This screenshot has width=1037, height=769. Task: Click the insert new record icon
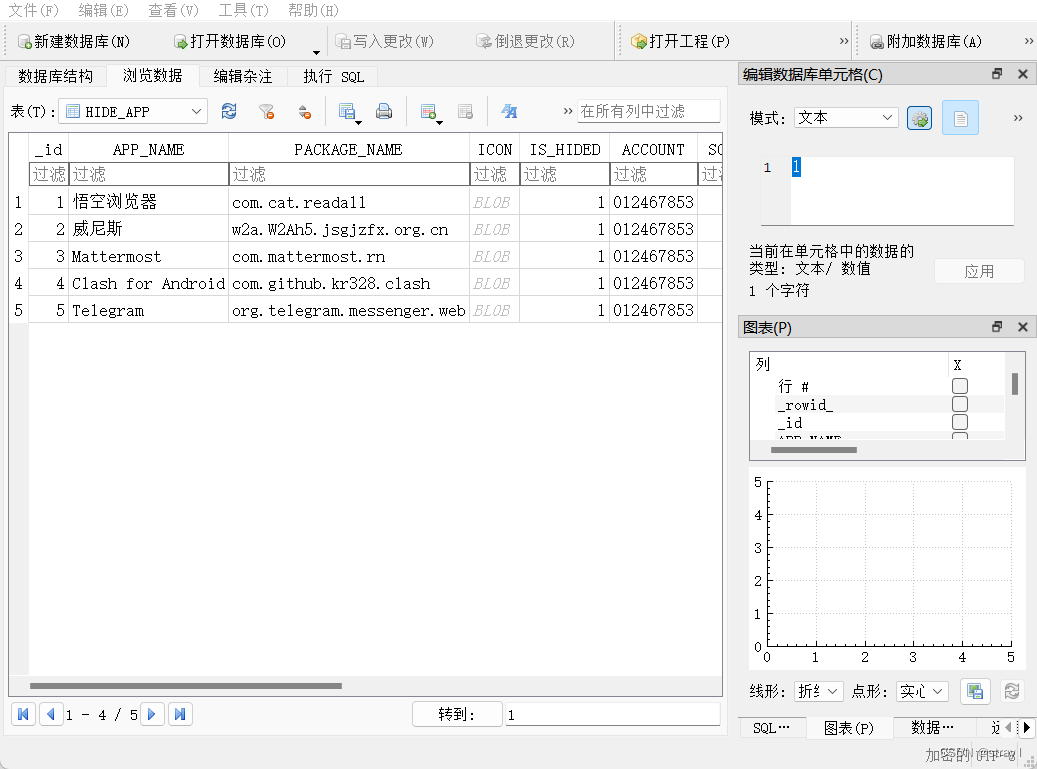click(x=430, y=112)
